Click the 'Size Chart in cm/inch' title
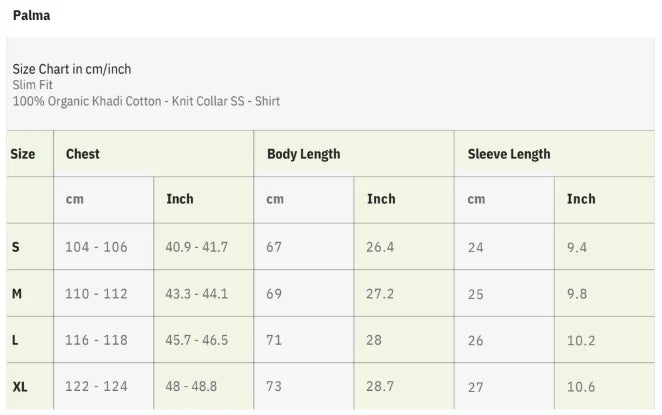Image resolution: width=662 pixels, height=415 pixels. 72,69
